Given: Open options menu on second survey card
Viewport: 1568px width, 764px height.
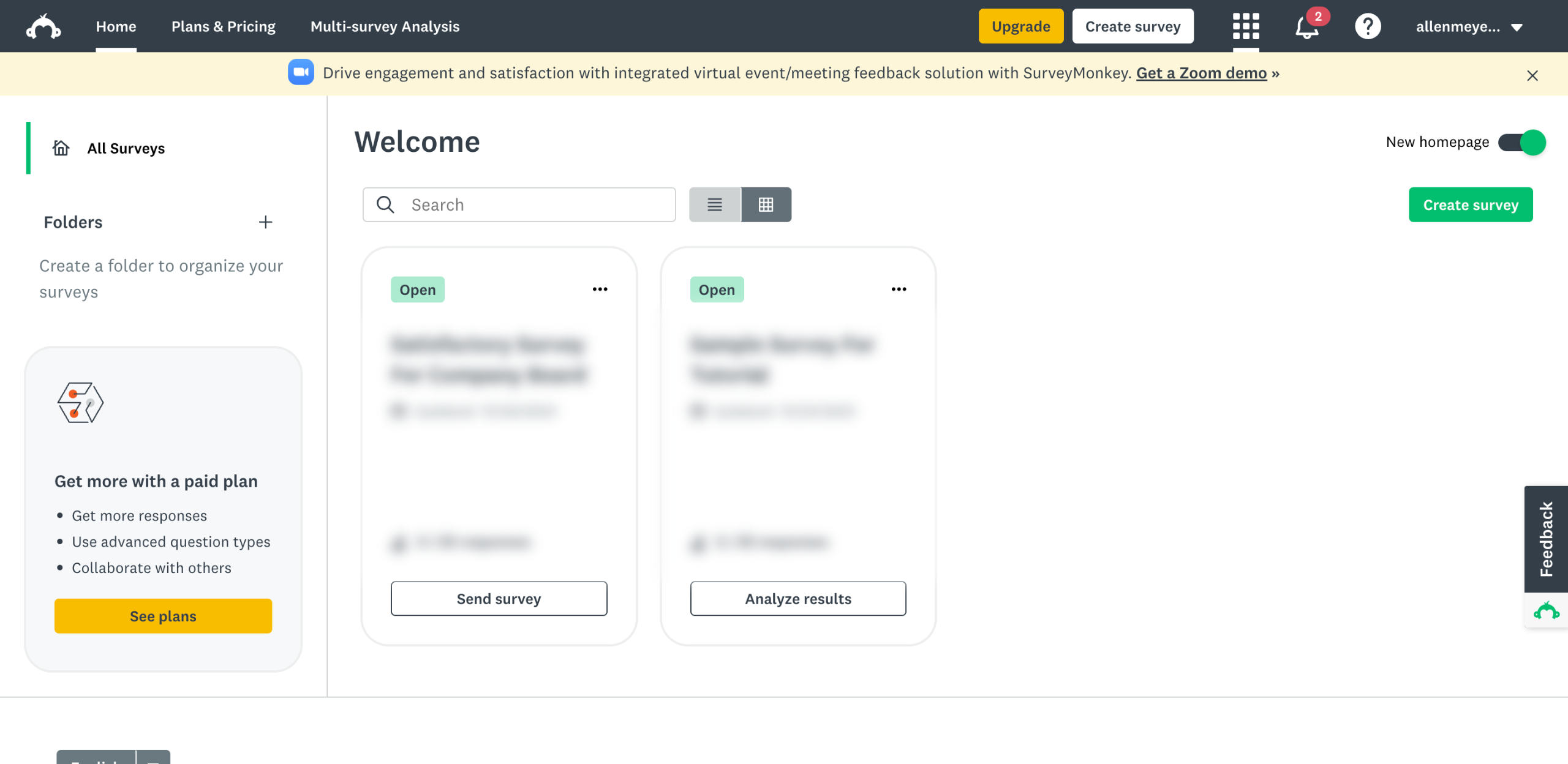Looking at the screenshot, I should [x=899, y=289].
